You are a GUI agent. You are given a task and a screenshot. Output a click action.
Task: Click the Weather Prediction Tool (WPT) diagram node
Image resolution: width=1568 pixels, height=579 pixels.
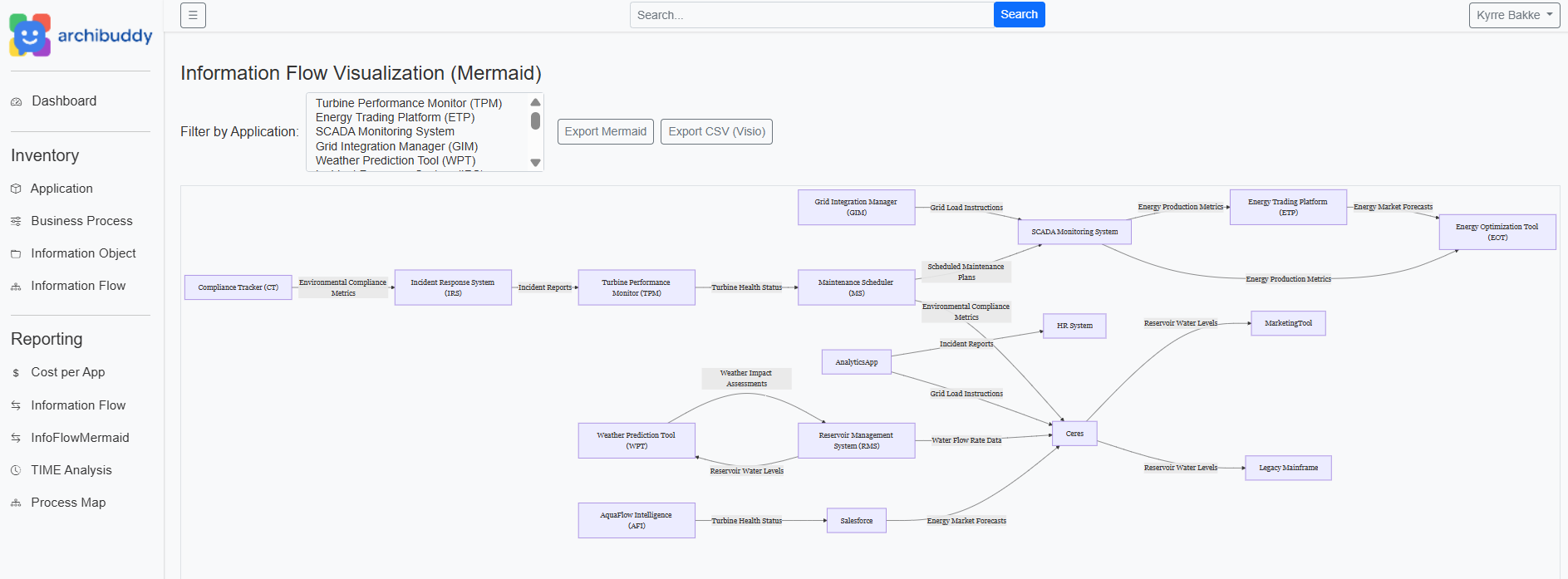click(637, 440)
